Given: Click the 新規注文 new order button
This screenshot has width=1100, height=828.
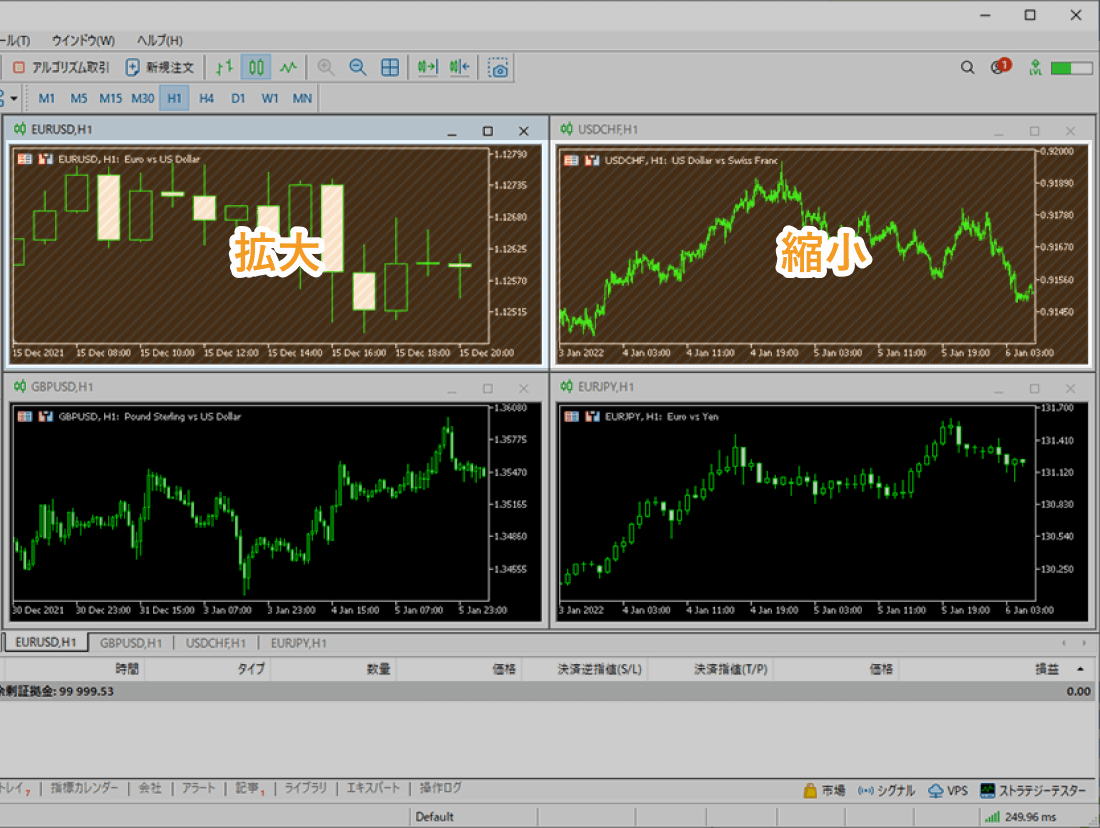Looking at the screenshot, I should (160, 67).
